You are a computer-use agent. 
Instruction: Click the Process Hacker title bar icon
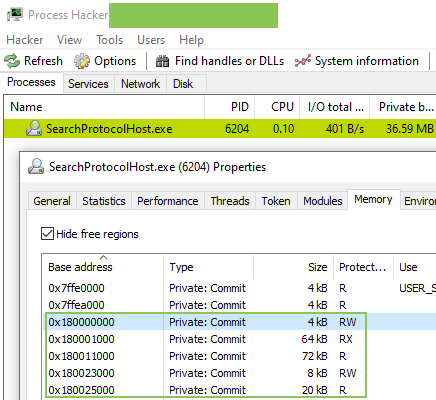pos(15,15)
